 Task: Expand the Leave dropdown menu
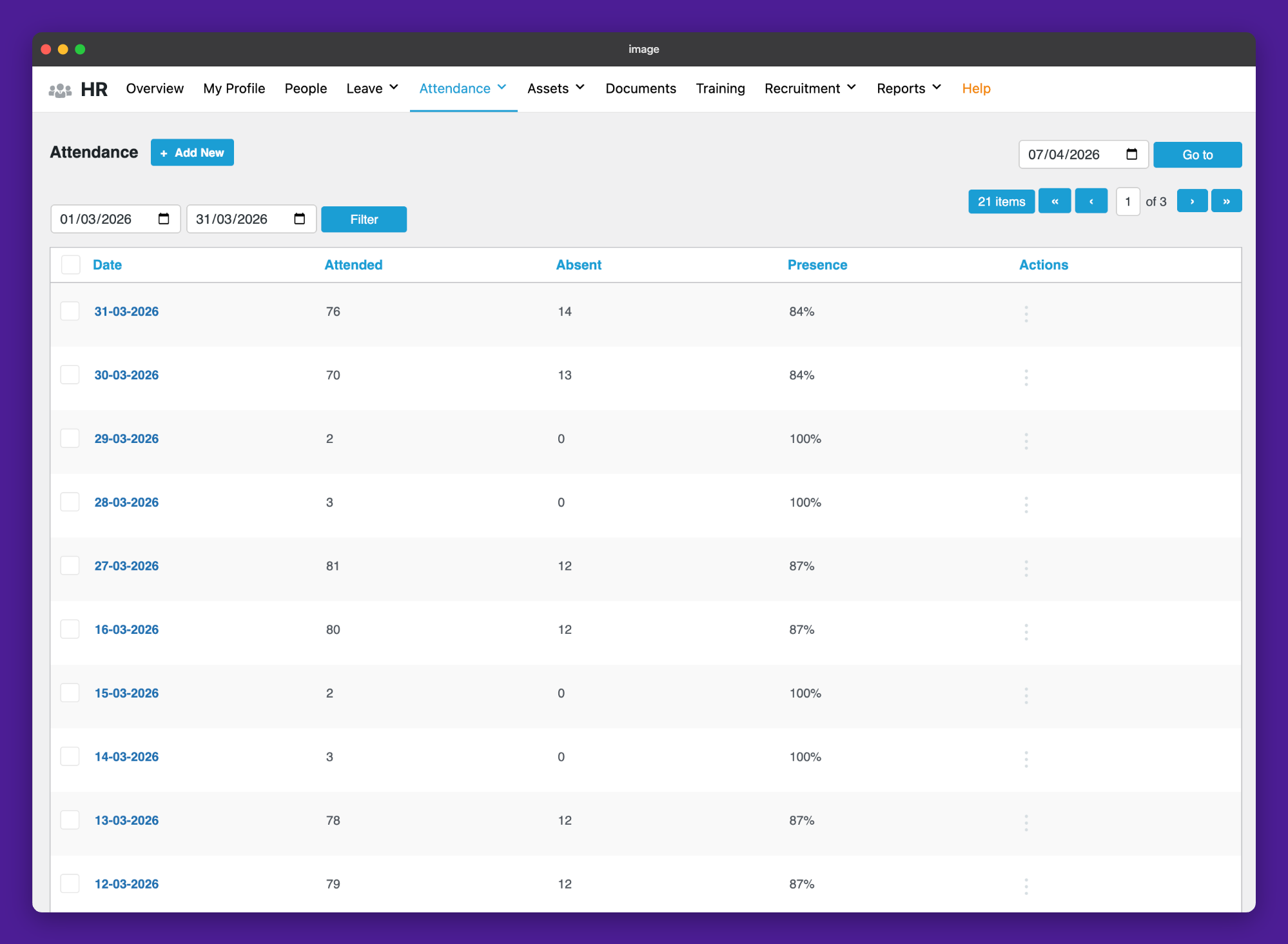(372, 88)
